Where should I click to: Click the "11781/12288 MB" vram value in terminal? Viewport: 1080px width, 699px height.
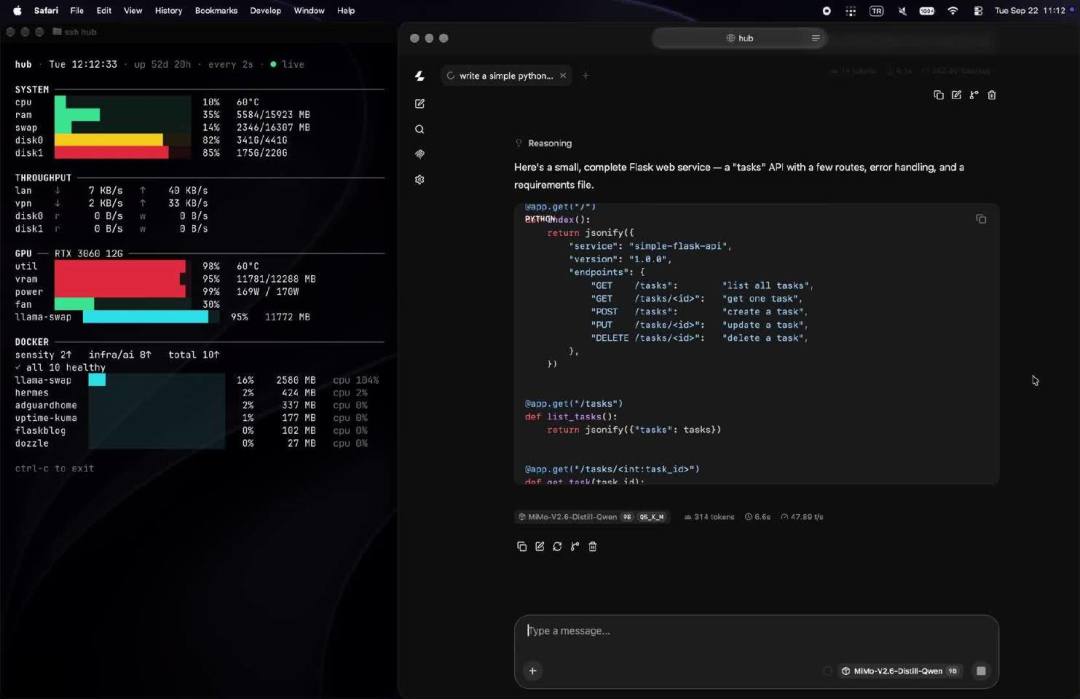tap(276, 279)
